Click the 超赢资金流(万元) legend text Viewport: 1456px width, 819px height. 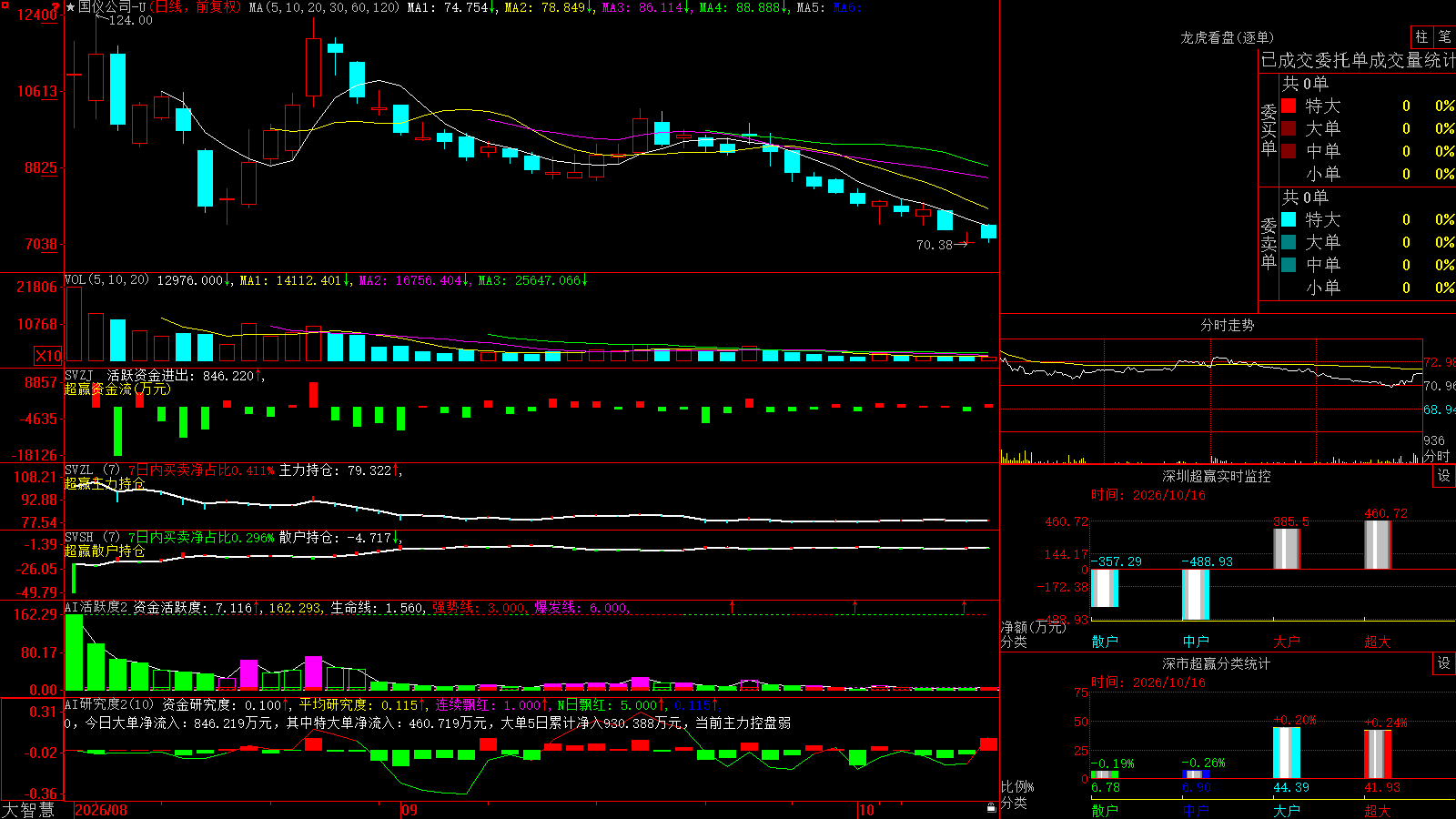point(117,389)
